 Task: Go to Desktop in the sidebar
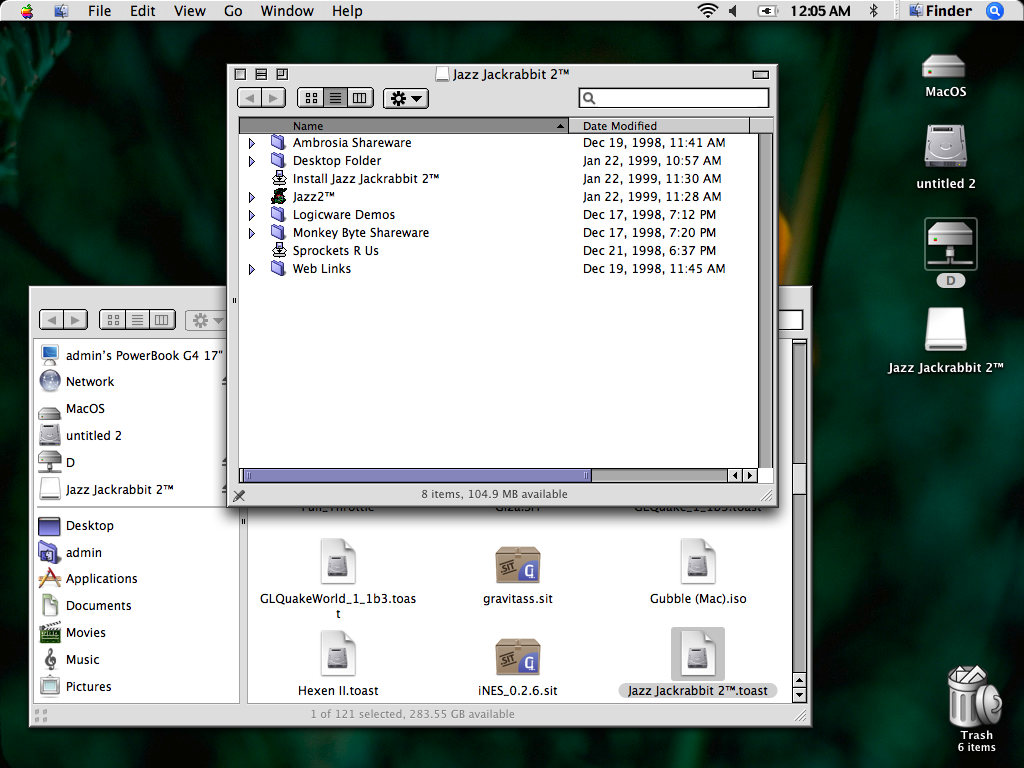coord(76,526)
